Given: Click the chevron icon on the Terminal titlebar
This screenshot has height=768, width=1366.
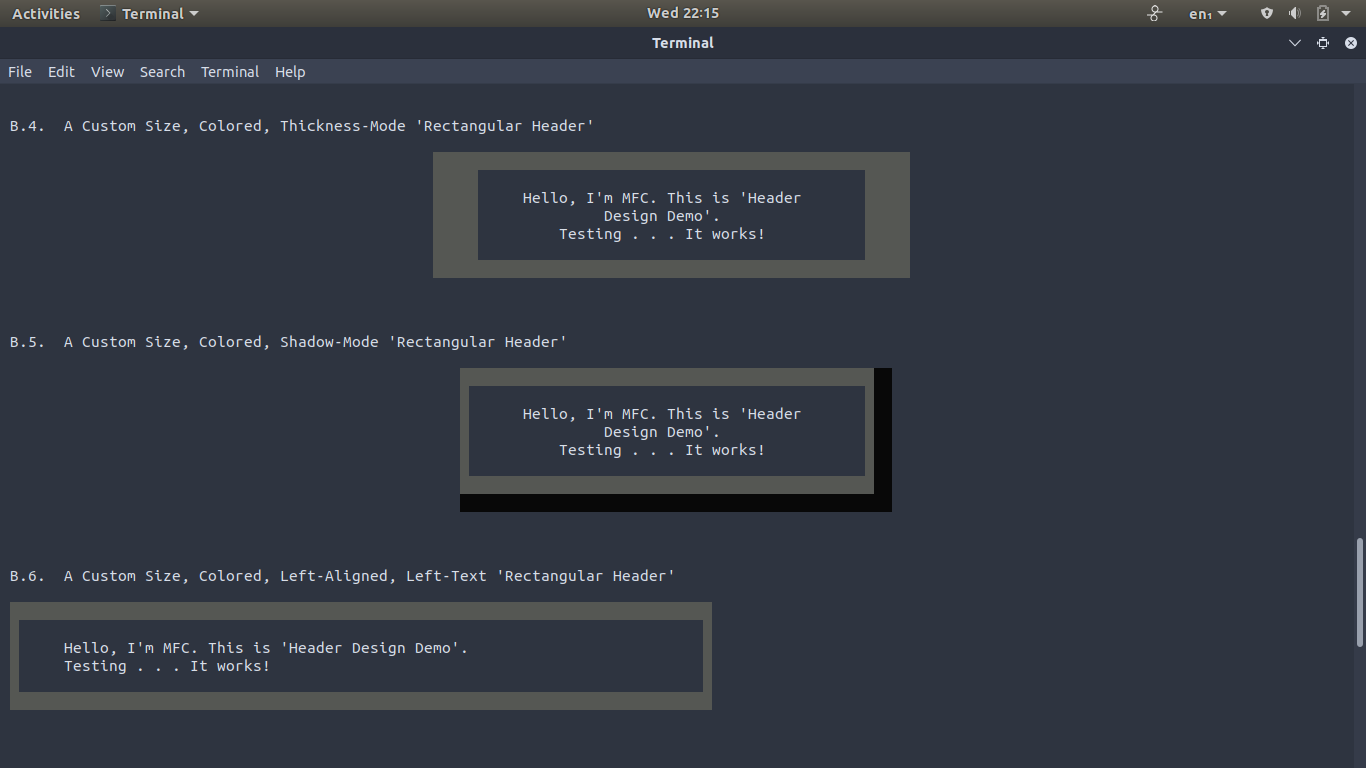Looking at the screenshot, I should [x=1294, y=43].
